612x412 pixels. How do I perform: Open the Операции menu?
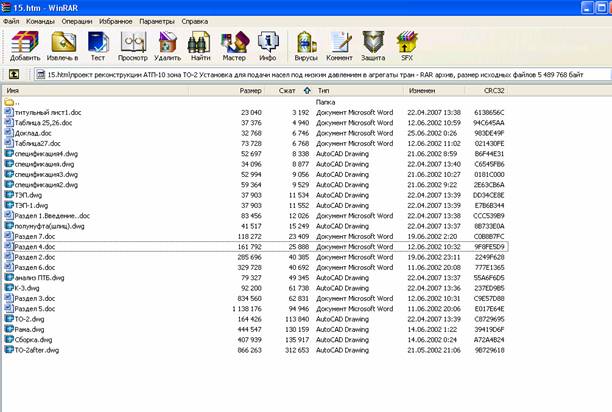point(77,21)
